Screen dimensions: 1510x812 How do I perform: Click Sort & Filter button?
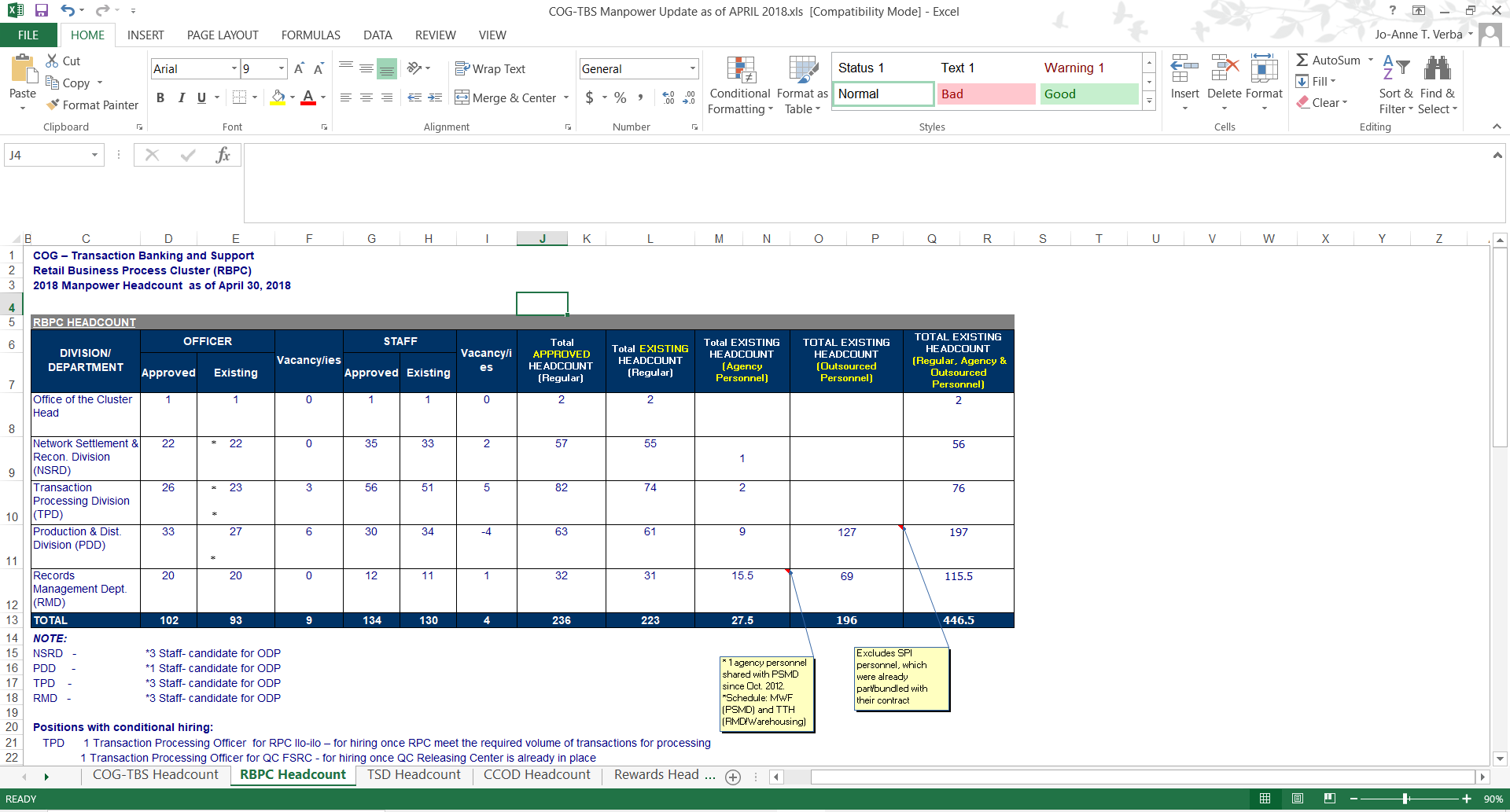point(1396,86)
